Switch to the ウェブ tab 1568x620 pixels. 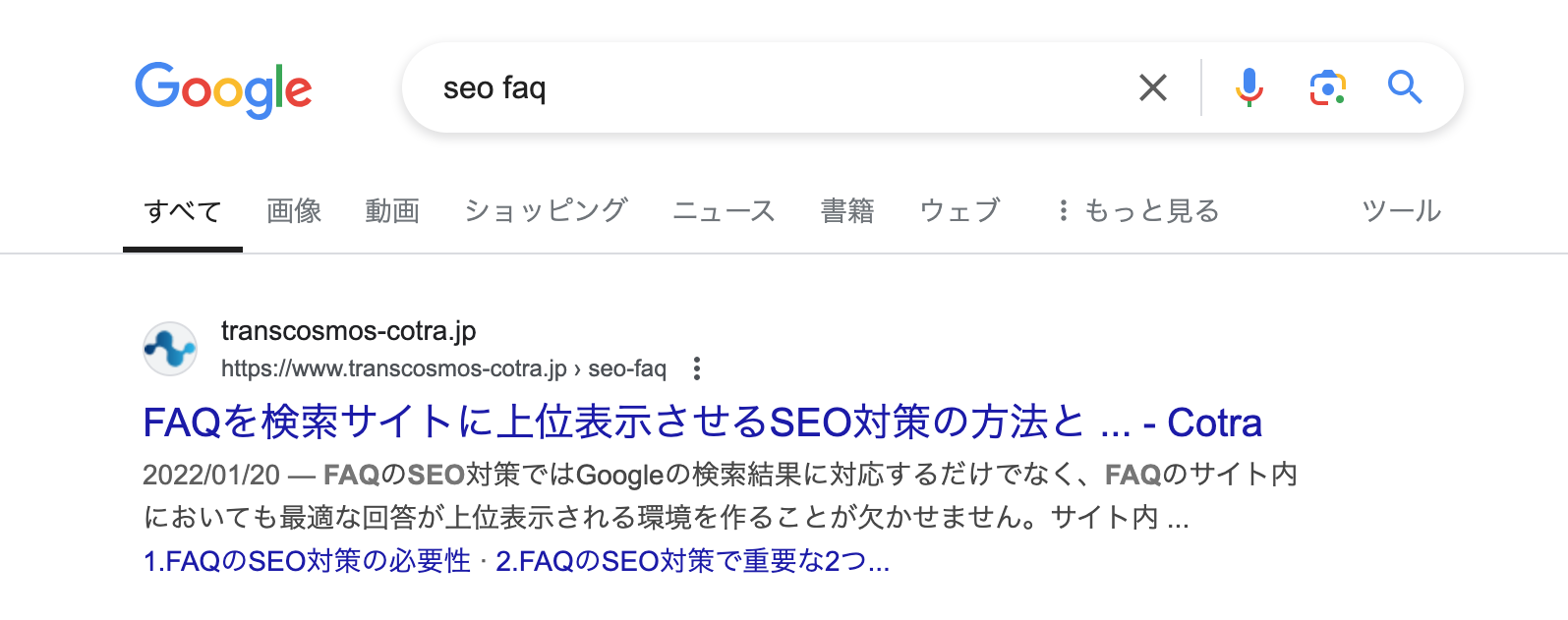[959, 210]
